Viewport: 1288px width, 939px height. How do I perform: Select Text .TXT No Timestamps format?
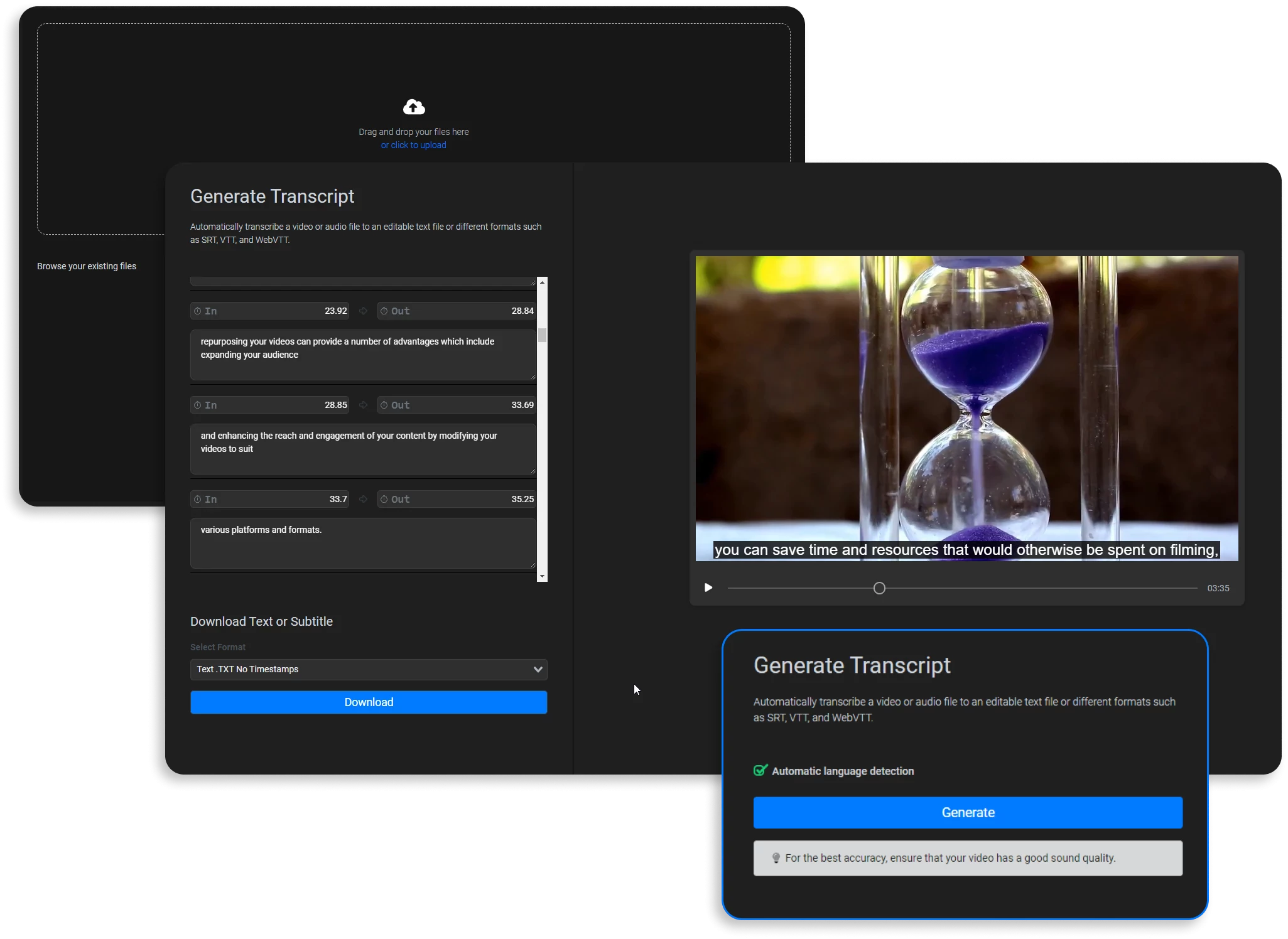[369, 669]
